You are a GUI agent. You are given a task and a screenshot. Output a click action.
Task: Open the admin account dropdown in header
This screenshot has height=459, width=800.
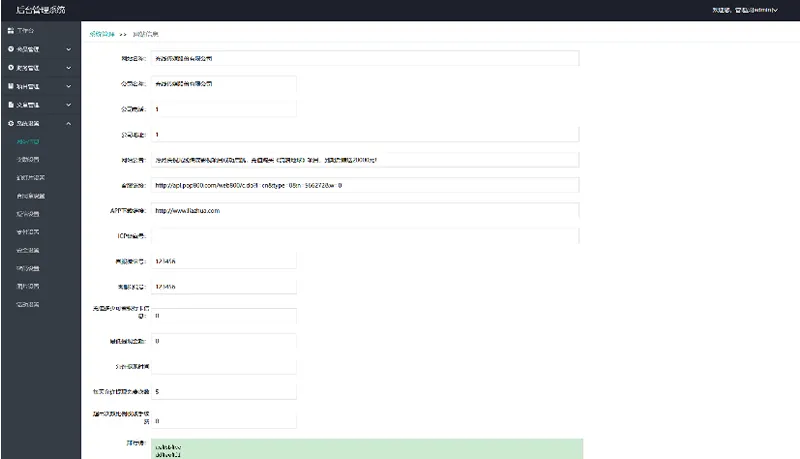[x=745, y=10]
